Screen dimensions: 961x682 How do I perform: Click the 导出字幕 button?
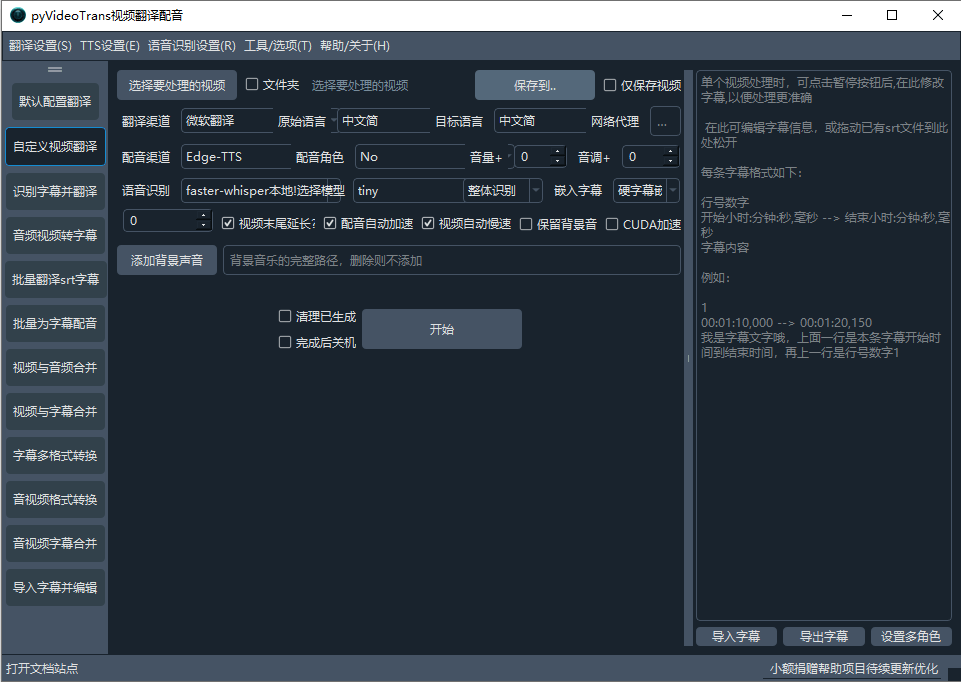[x=823, y=636]
